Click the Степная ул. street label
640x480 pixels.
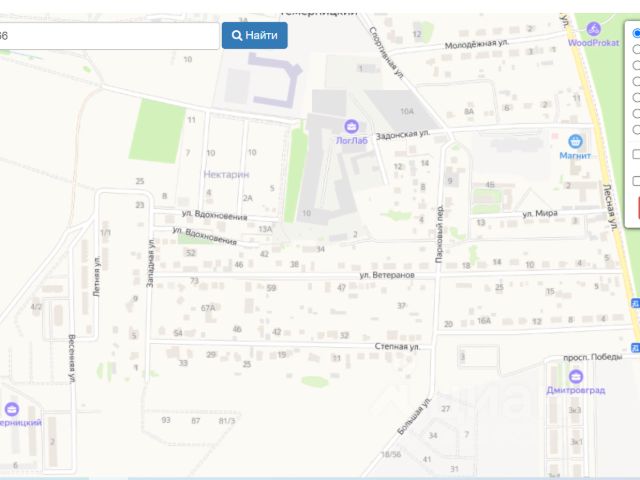pos(395,346)
